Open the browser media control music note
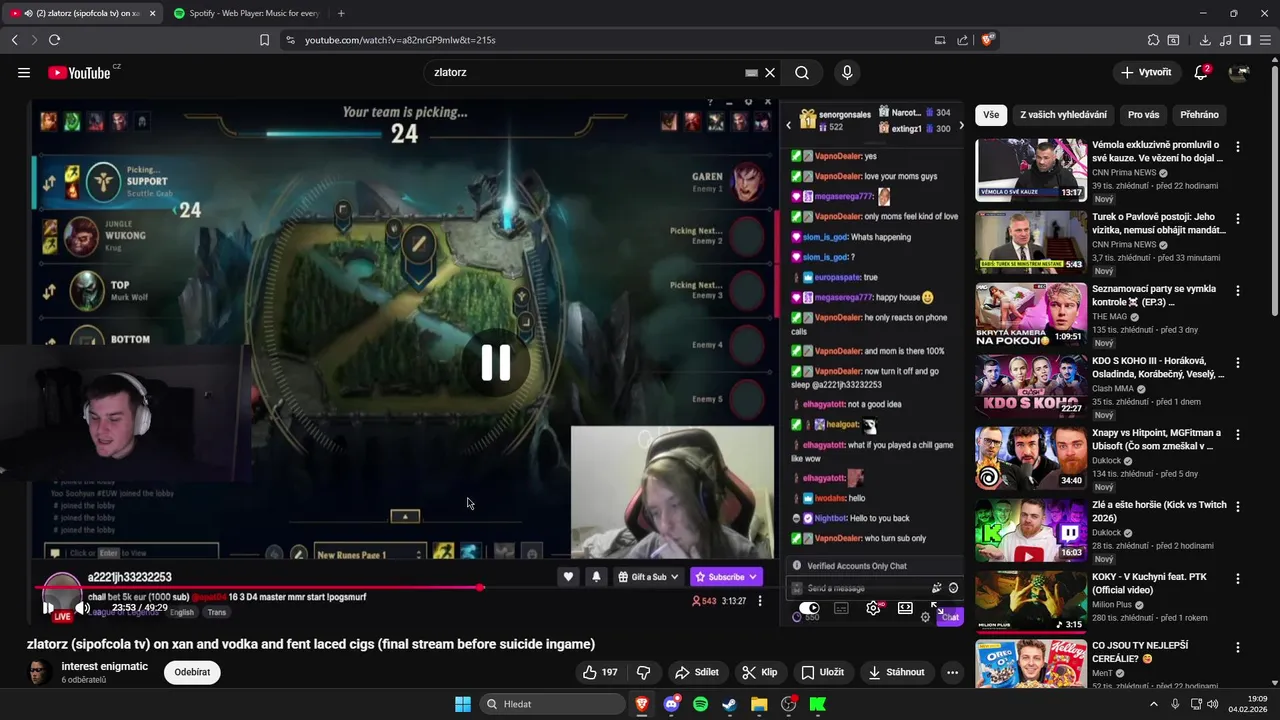 (x=1225, y=40)
